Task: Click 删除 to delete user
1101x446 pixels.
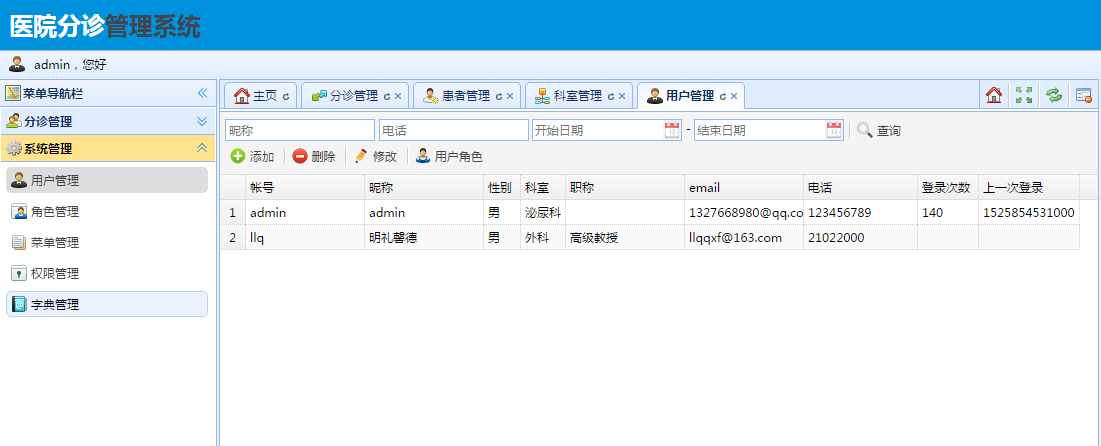Action: pos(314,157)
